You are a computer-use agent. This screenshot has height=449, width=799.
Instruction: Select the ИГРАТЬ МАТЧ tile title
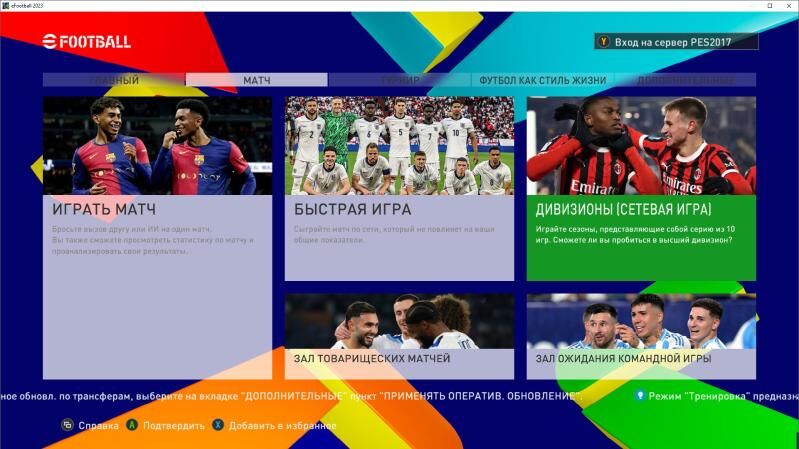[104, 209]
